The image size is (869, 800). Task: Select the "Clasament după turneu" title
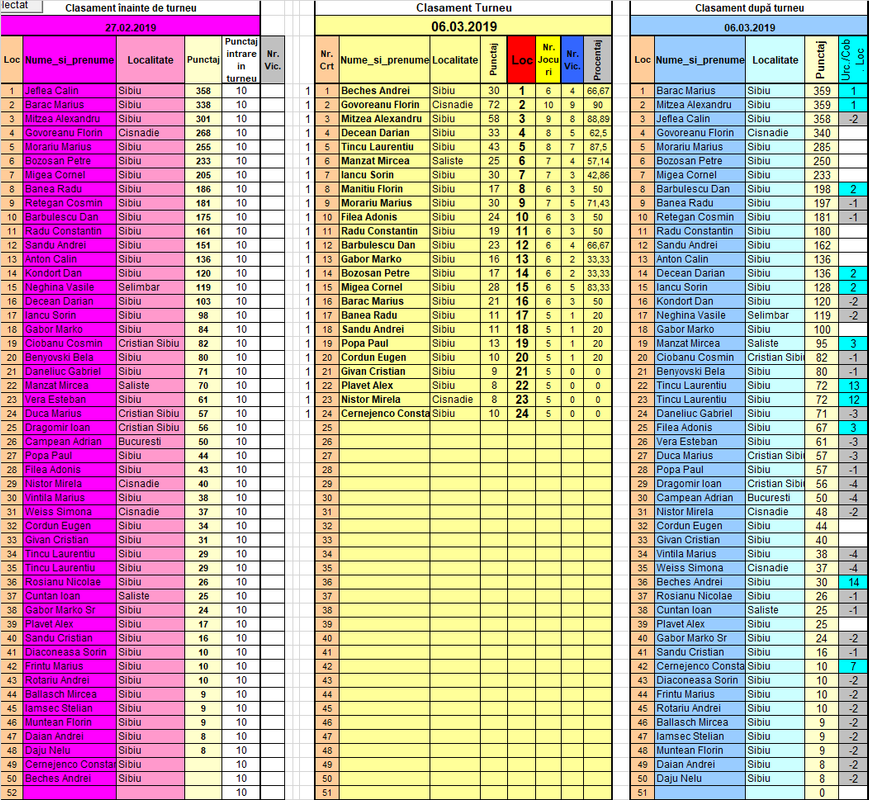coord(749,8)
